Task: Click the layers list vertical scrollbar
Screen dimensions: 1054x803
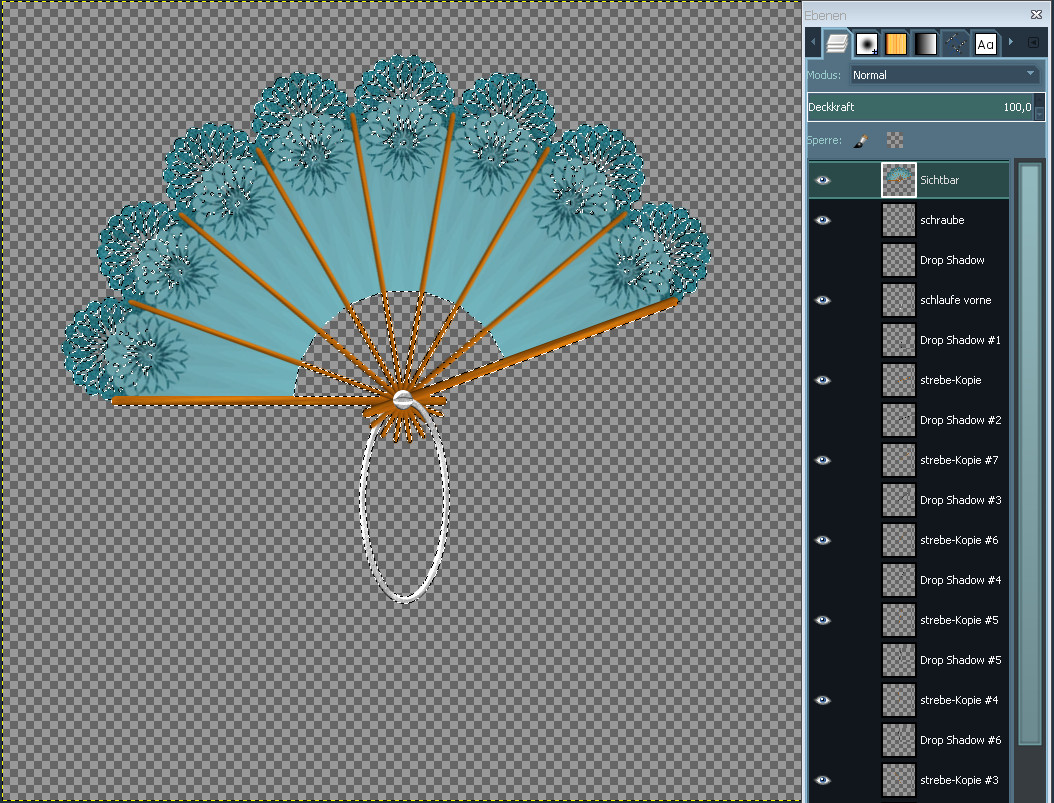Action: click(1029, 450)
